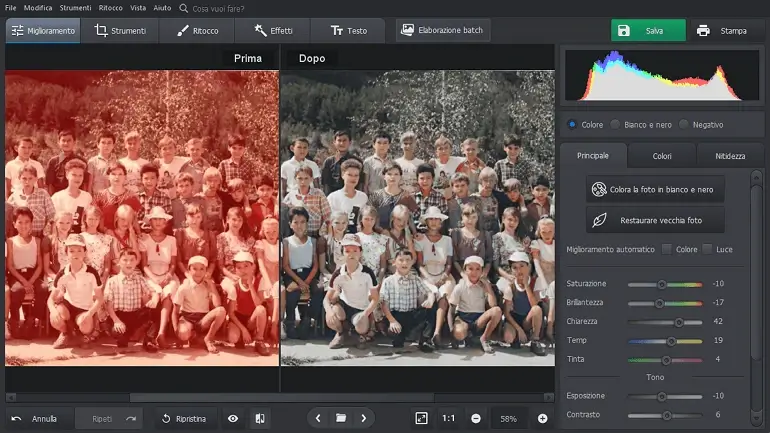This screenshot has height=433, width=770.
Task: Open the Effetti tab
Action: 273,30
